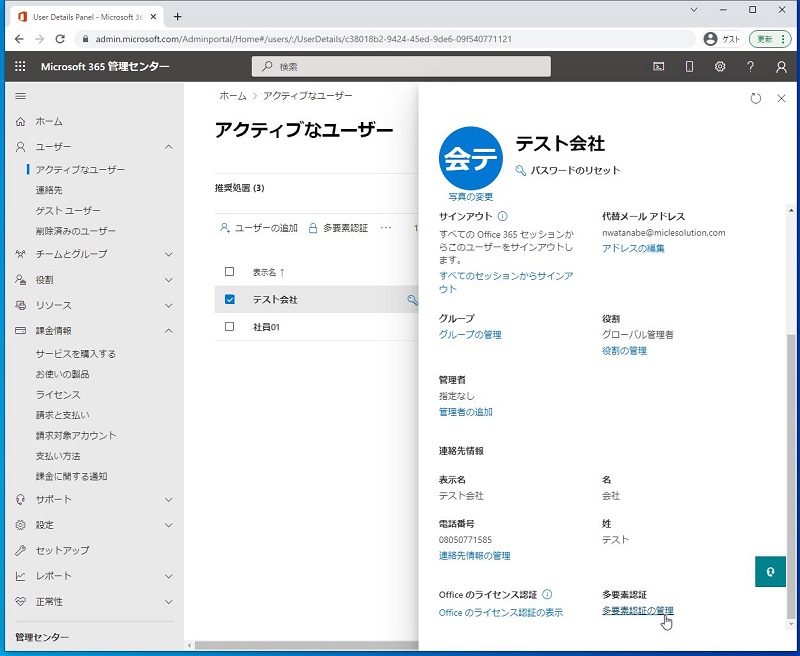Image resolution: width=800 pixels, height=656 pixels.
Task: Click the グループの管理 link
Action: tap(470, 335)
